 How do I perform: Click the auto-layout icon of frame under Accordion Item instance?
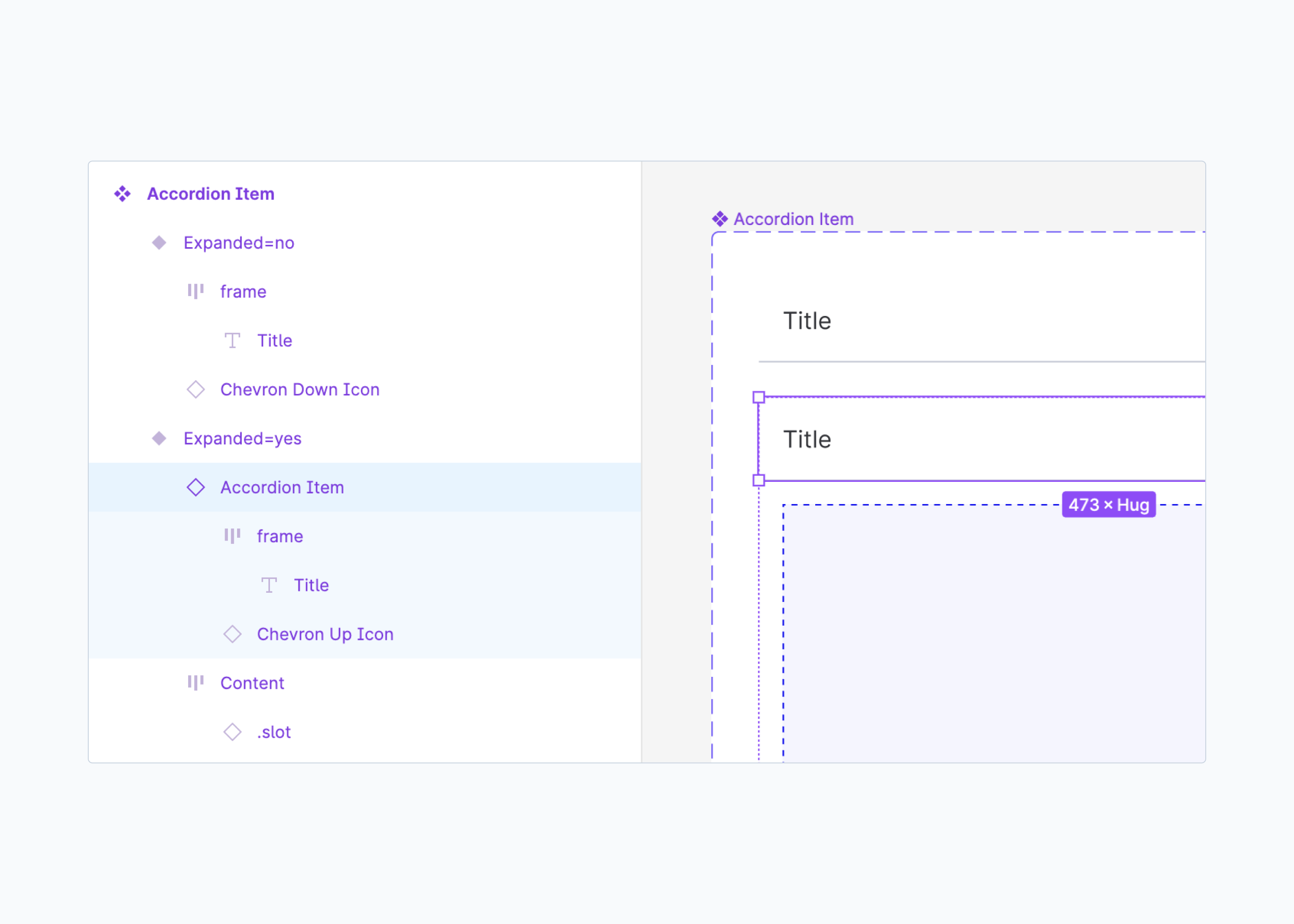pyautogui.click(x=232, y=536)
